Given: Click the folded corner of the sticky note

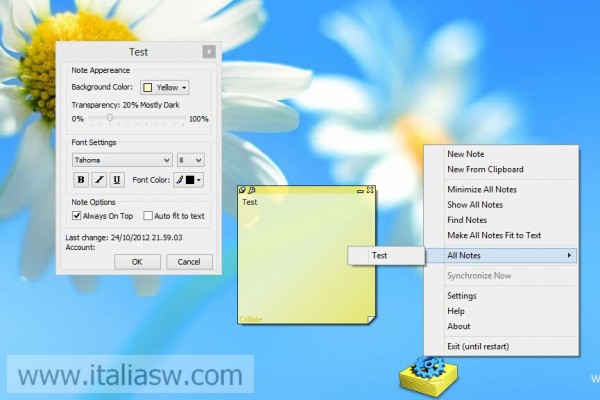Looking at the screenshot, I should pos(370,319).
